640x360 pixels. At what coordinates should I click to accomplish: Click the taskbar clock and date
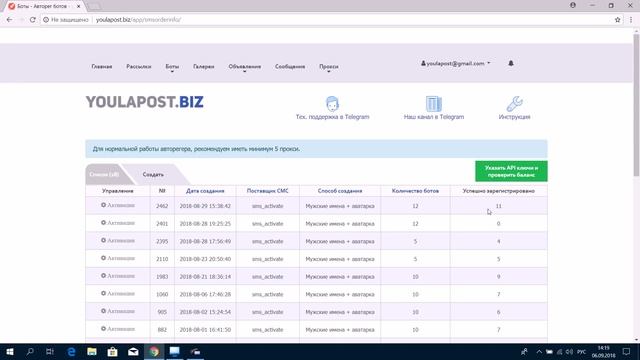pyautogui.click(x=604, y=352)
